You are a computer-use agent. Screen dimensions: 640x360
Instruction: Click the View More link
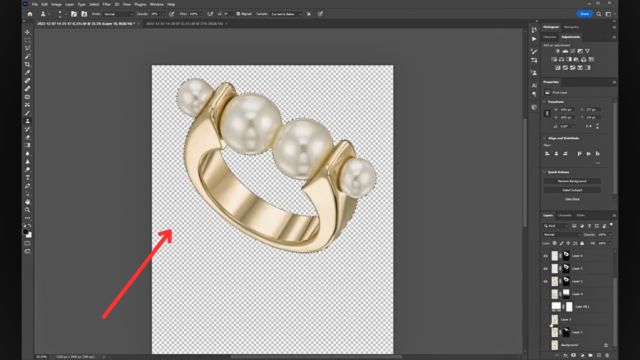[572, 199]
